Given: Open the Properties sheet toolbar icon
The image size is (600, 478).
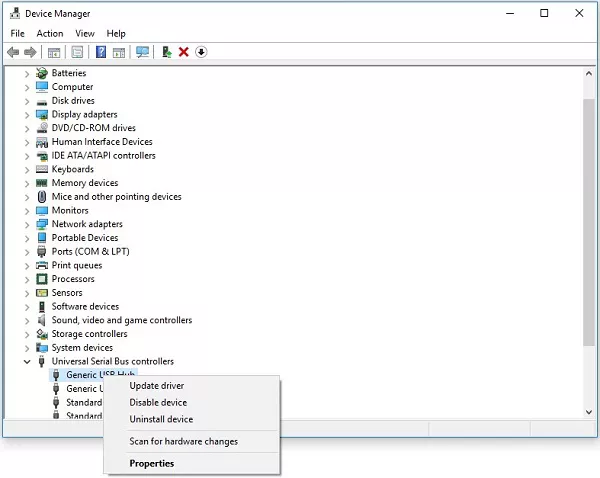Looking at the screenshot, I should (77, 52).
